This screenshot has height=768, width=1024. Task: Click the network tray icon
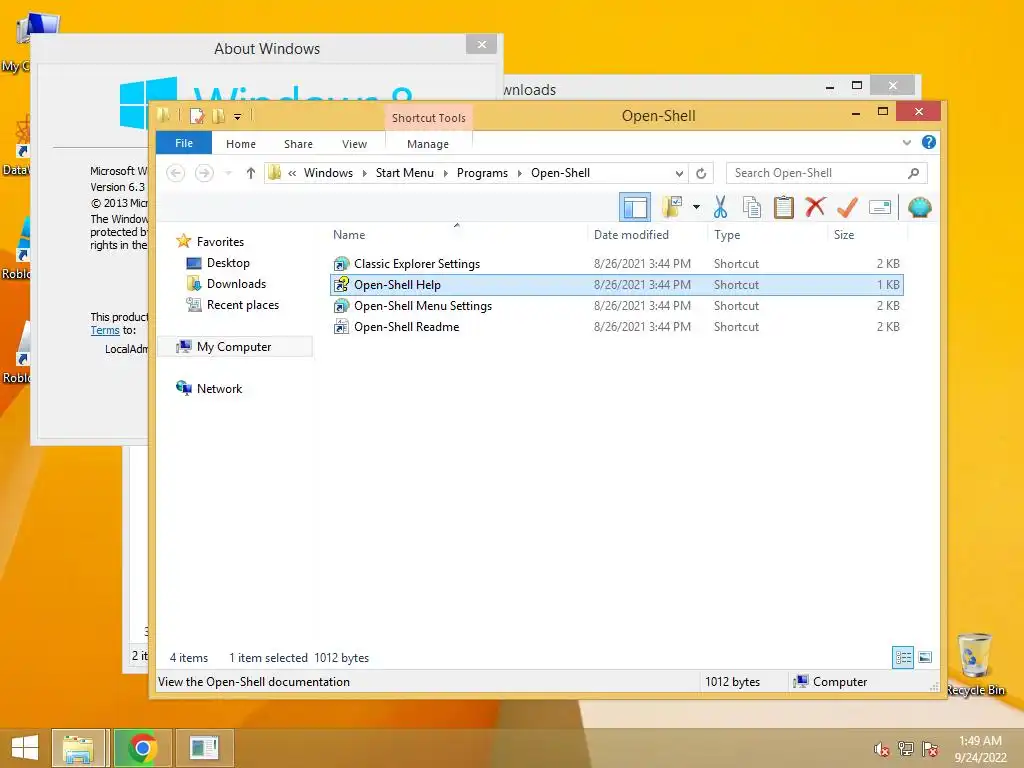click(x=905, y=749)
